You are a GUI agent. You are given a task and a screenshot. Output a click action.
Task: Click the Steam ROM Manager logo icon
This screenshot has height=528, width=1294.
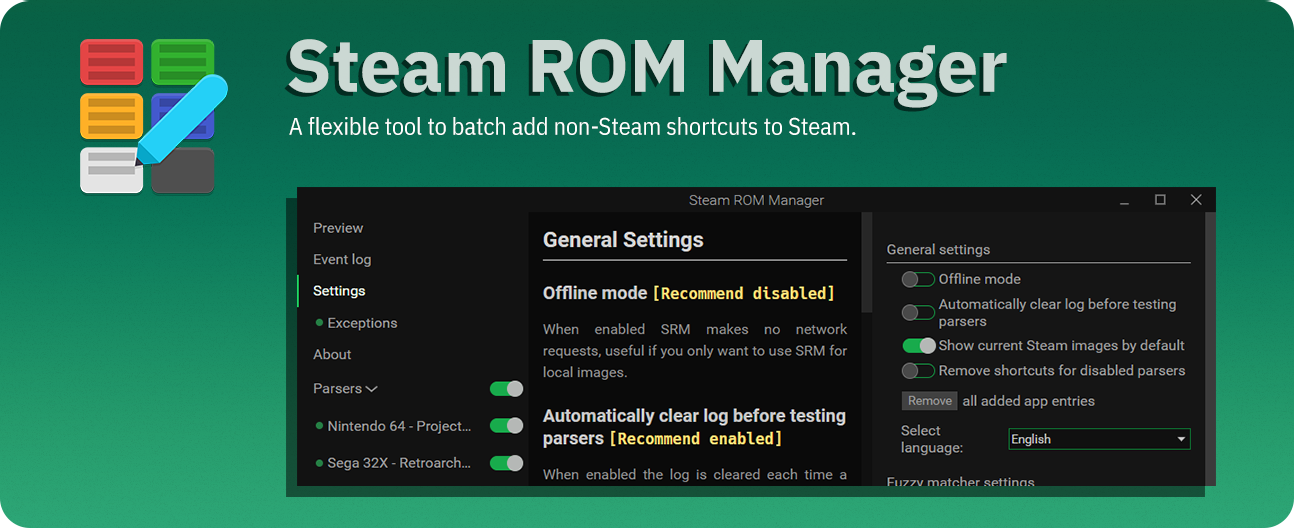(153, 115)
